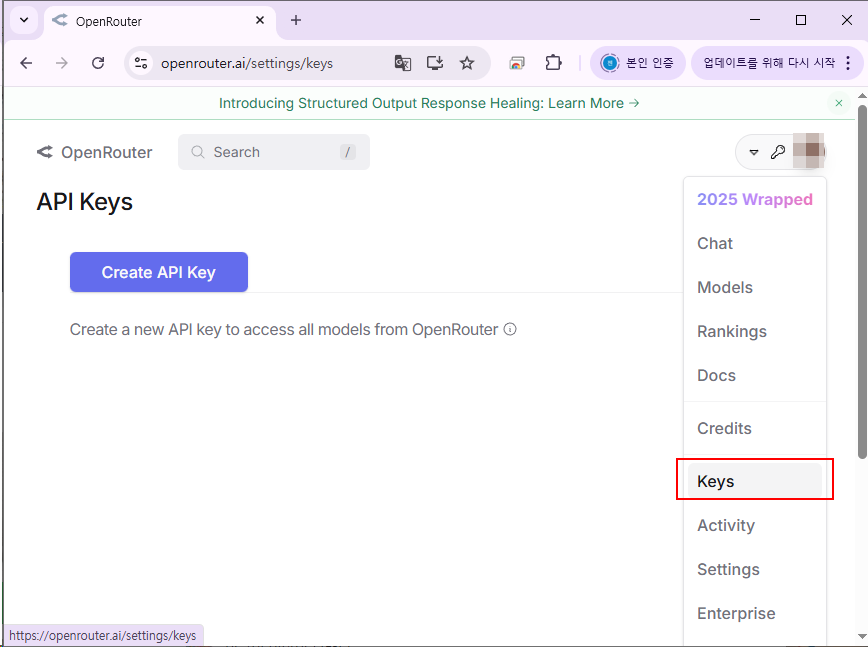Open a new browser tab
The height and width of the screenshot is (647, 868).
tap(296, 20)
